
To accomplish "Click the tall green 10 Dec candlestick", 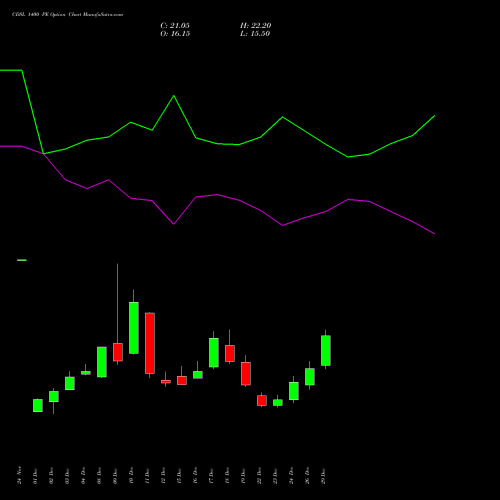I will (134, 328).
